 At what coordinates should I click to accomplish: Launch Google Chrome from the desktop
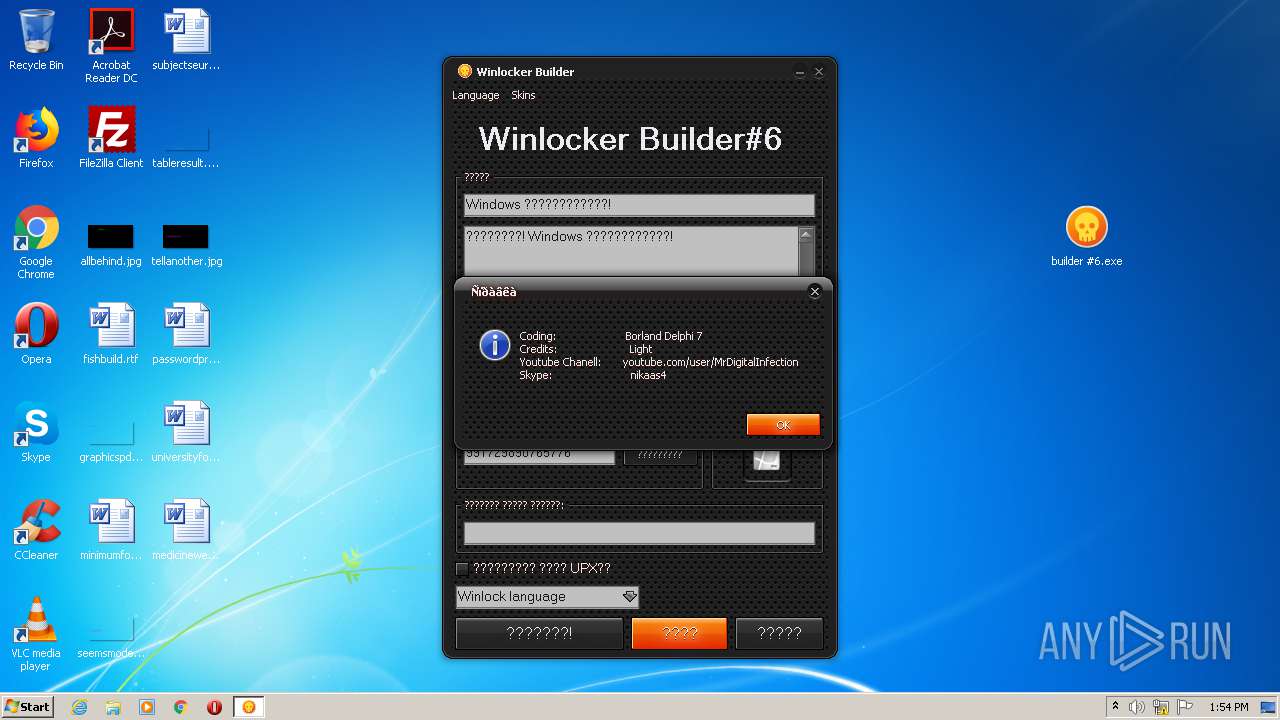[36, 242]
